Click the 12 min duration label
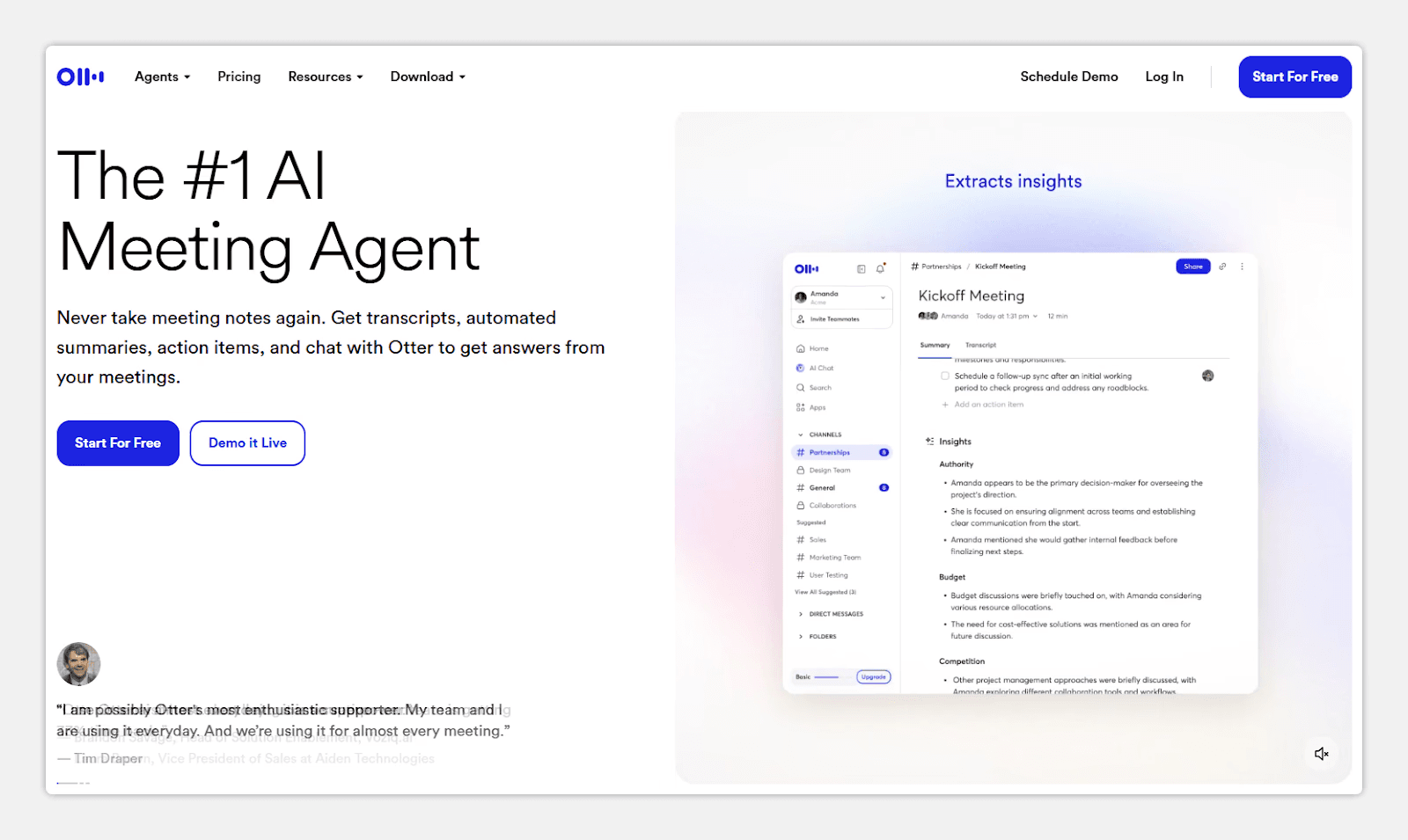This screenshot has width=1408, height=840. coord(1058,316)
